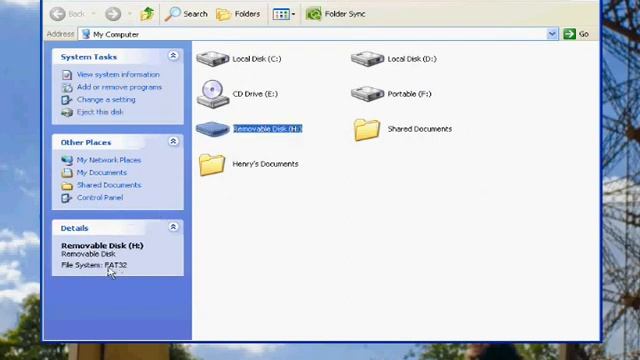
Task: Click the My Network Places icon
Action: pyautogui.click(x=67, y=160)
